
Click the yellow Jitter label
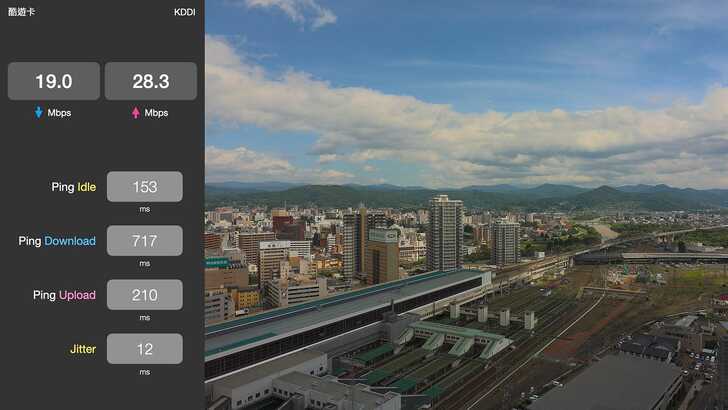click(83, 349)
